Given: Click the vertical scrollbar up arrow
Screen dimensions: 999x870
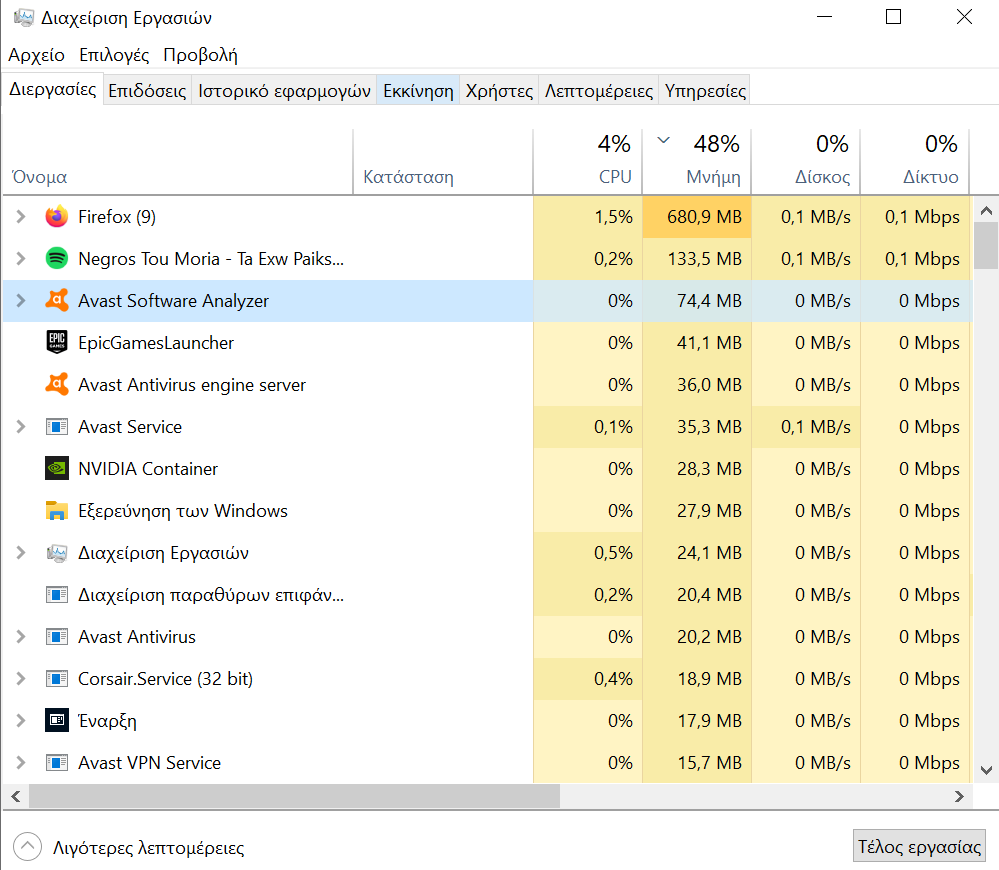Looking at the screenshot, I should [986, 210].
